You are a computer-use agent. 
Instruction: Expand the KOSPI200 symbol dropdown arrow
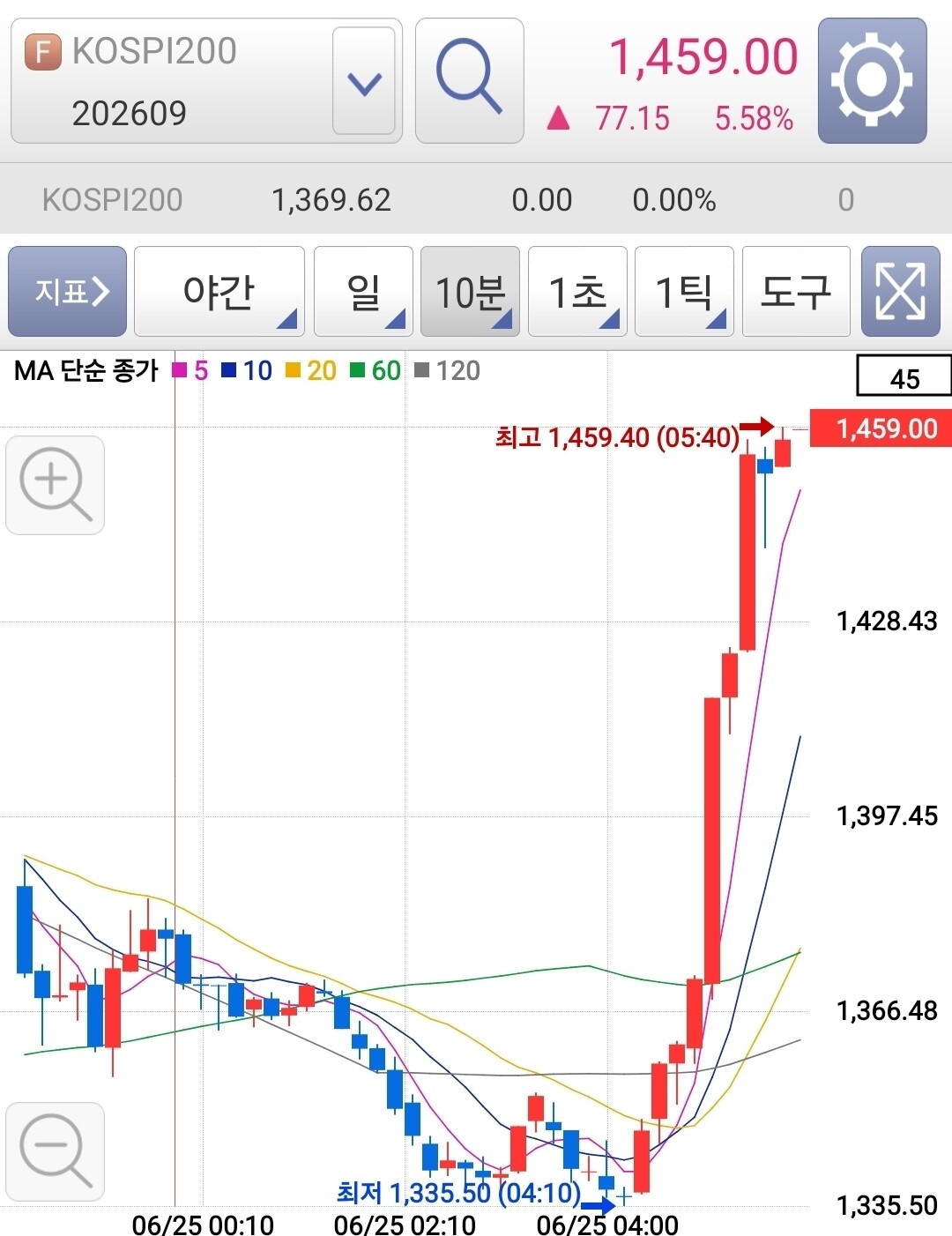363,81
